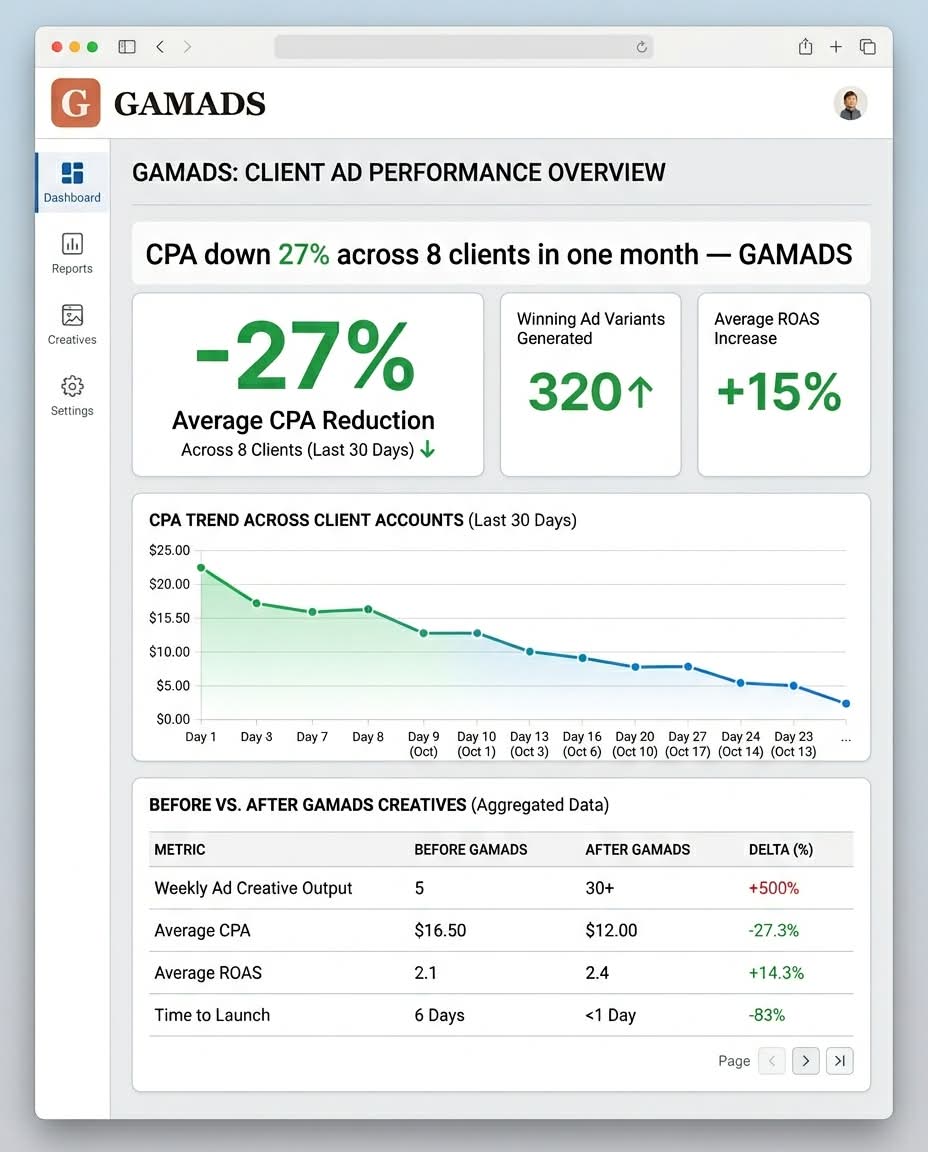Go to previous table page
Screen dimensions: 928x1152
772,1061
